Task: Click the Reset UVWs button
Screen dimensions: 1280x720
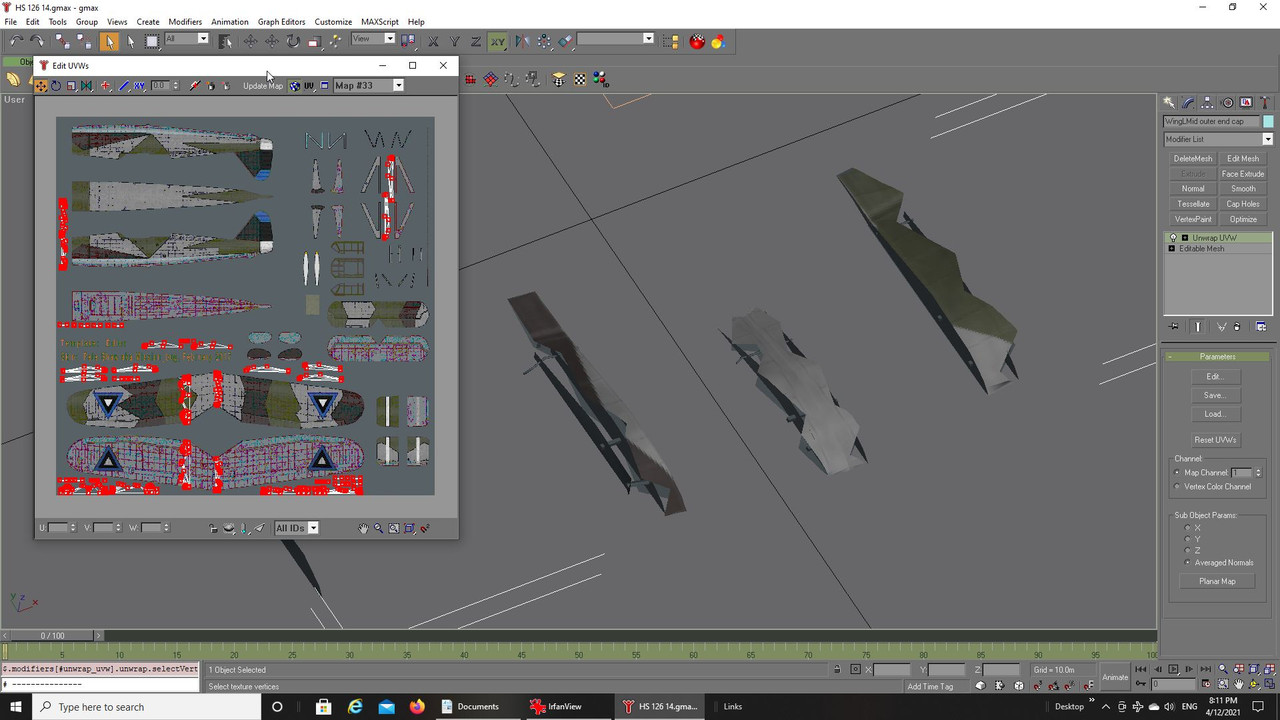Action: (x=1215, y=440)
